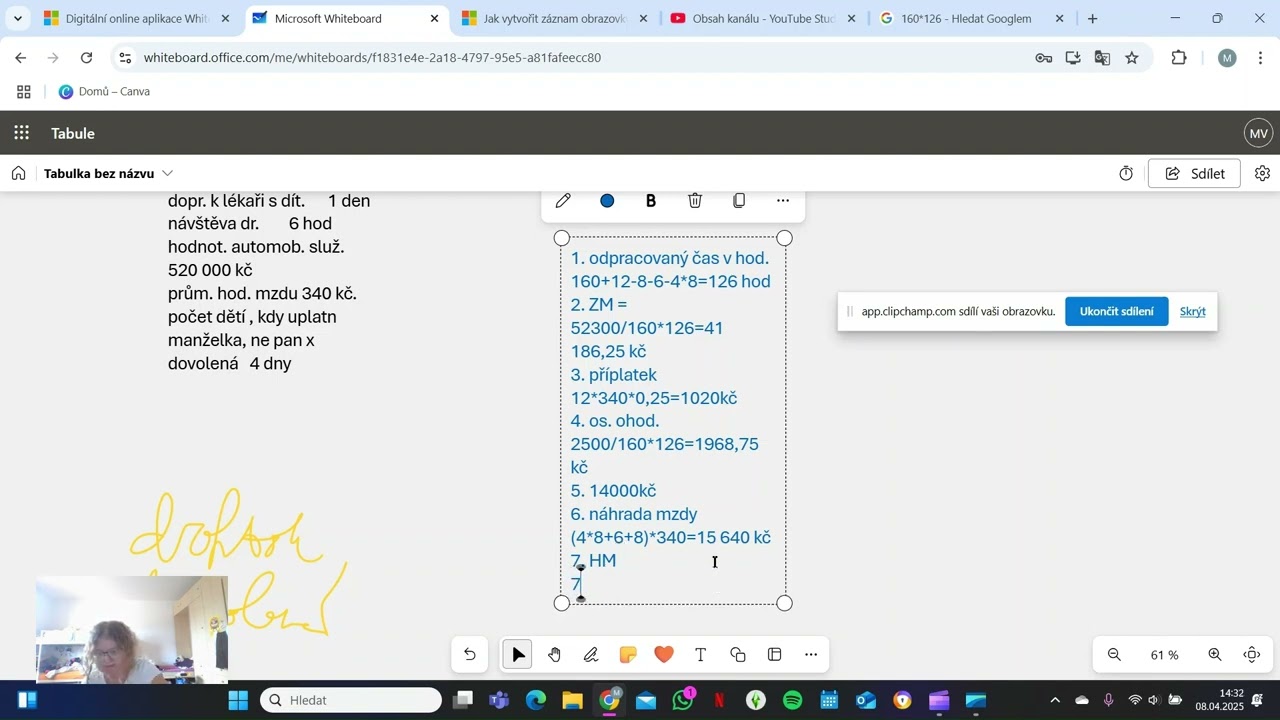Bookmark this page with the star
The image size is (1280, 720).
[1132, 58]
